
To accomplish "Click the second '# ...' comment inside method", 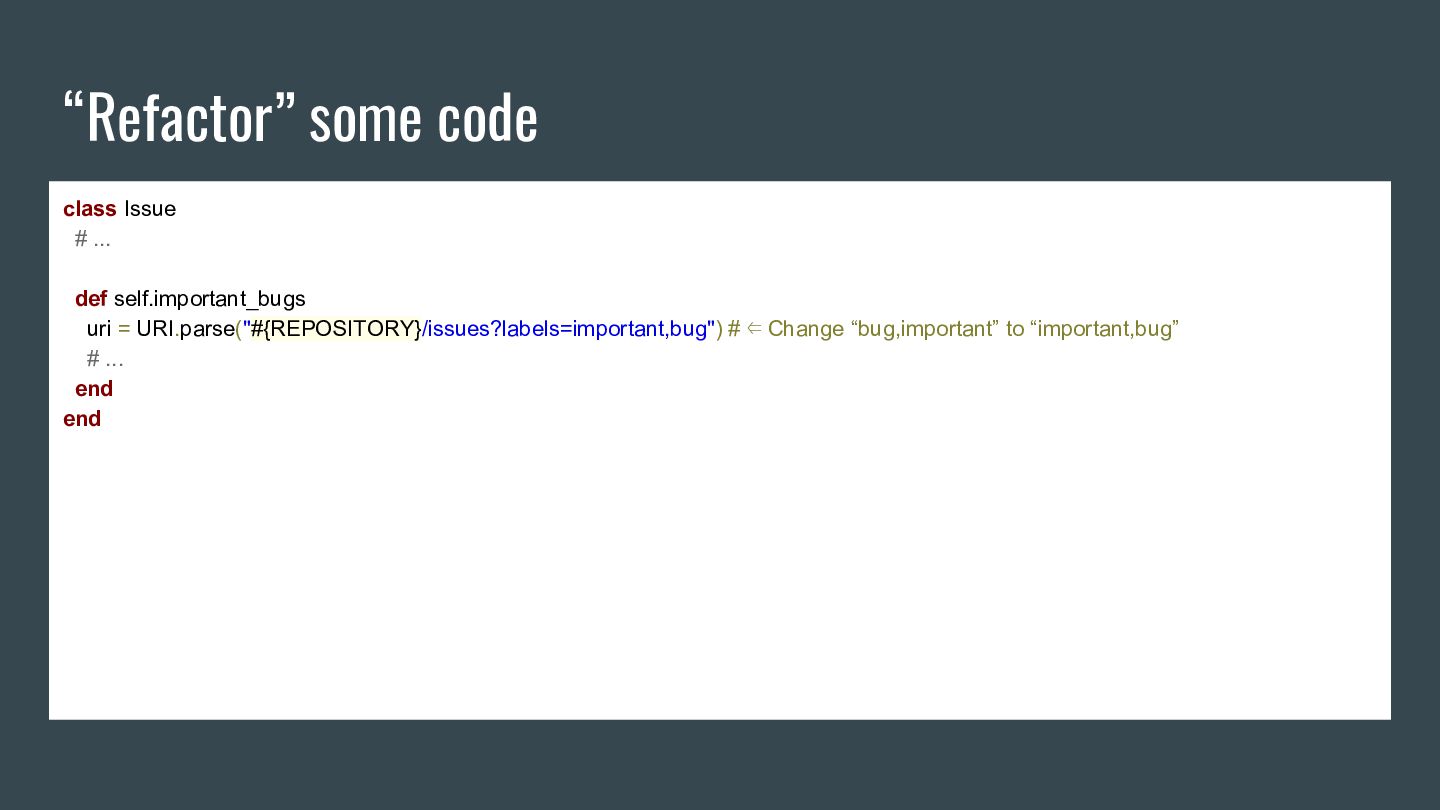I will [x=105, y=359].
